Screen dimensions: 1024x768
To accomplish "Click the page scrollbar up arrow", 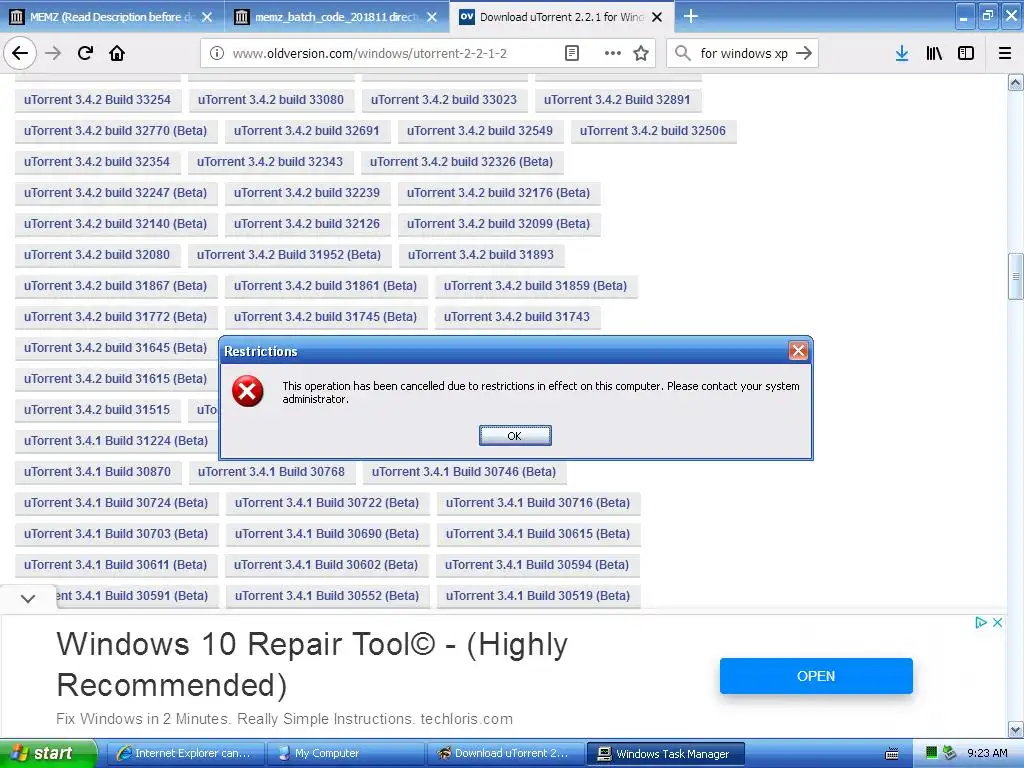I will [x=1015, y=82].
